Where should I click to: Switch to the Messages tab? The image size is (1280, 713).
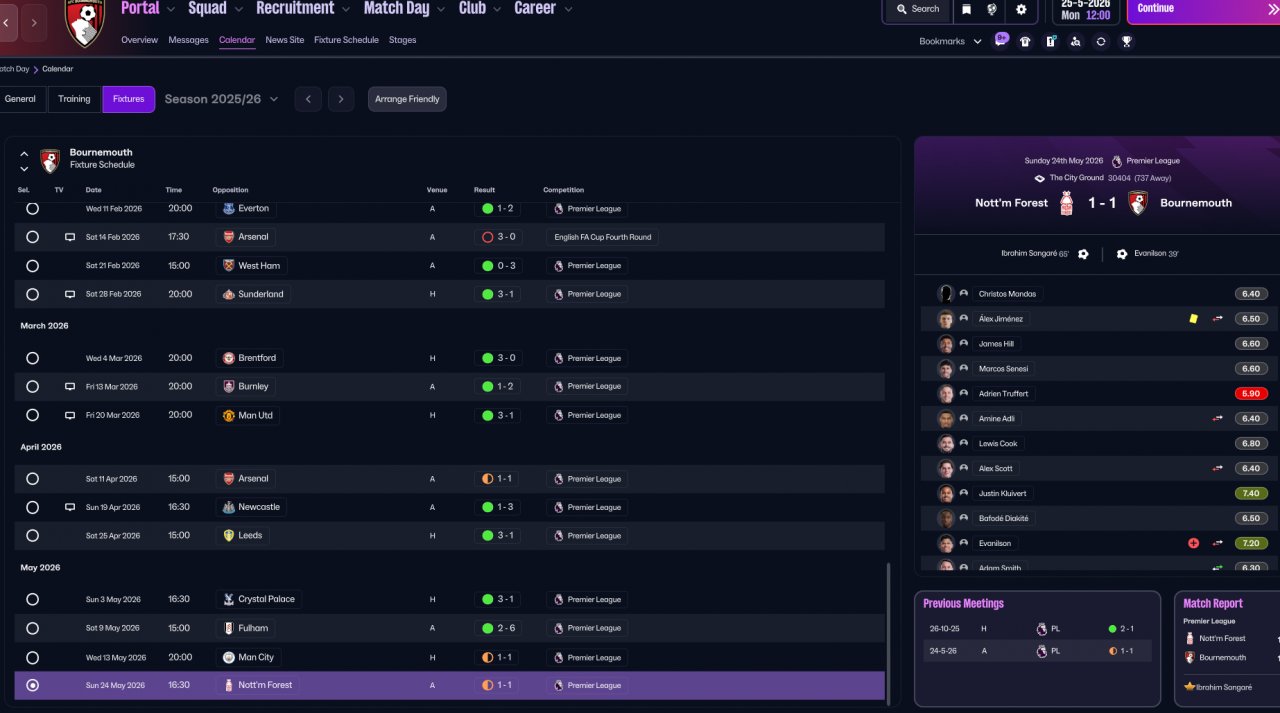tap(188, 40)
